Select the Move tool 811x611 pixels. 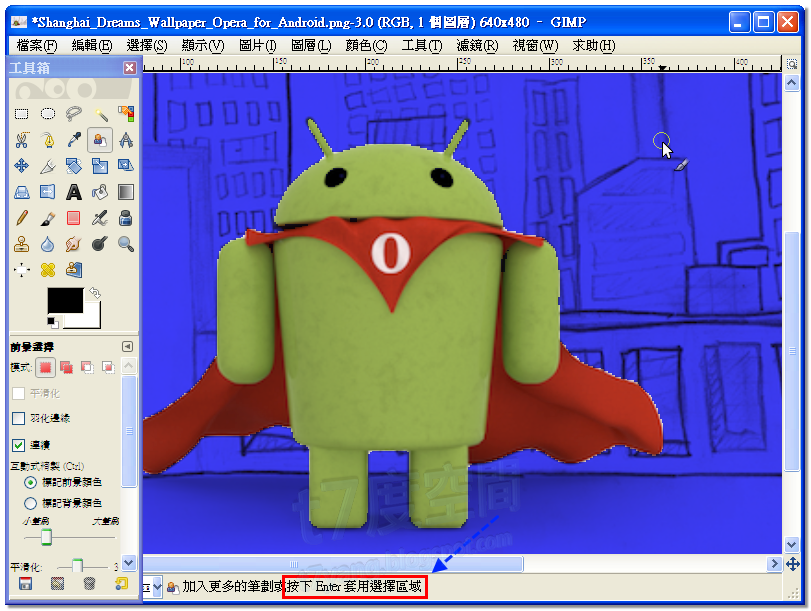(x=21, y=166)
